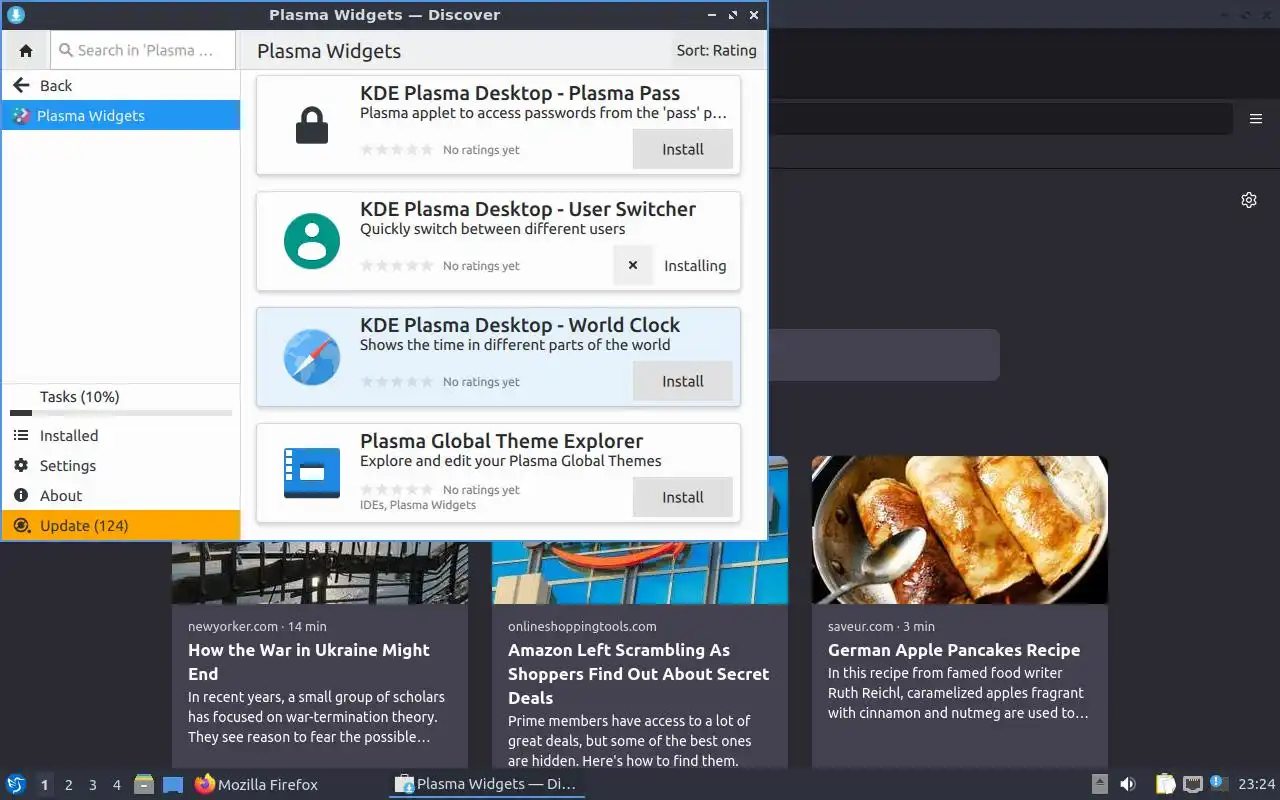Switch to virtual desktop 1

(x=45, y=785)
